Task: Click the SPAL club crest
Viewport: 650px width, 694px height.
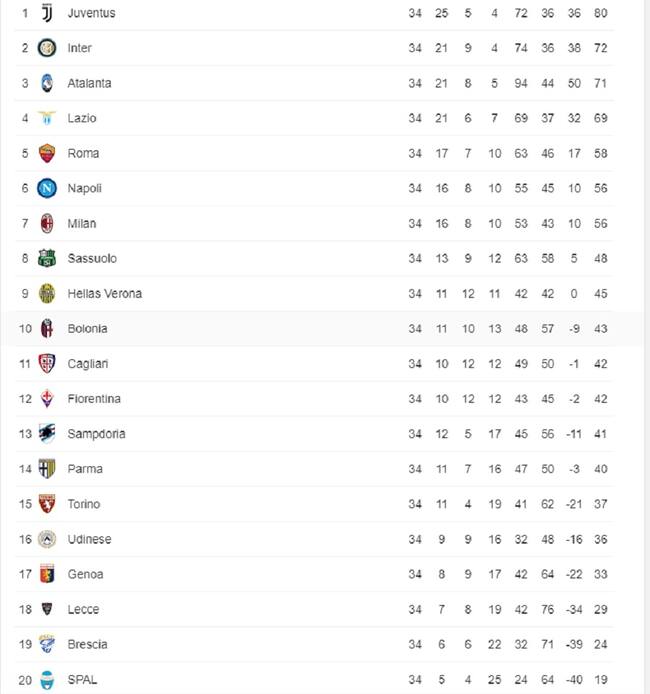Action: click(46, 679)
